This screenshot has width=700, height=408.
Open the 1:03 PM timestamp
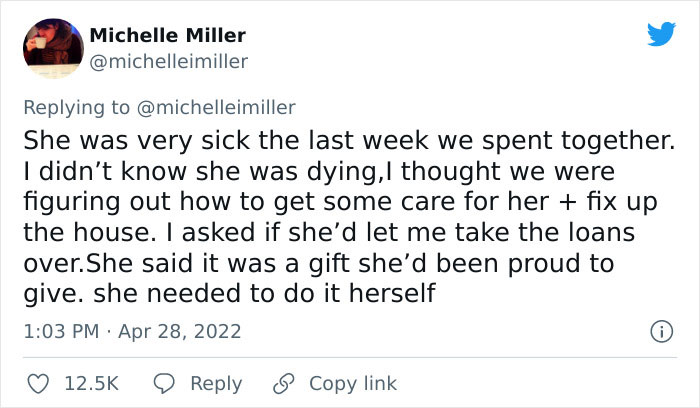(59, 331)
